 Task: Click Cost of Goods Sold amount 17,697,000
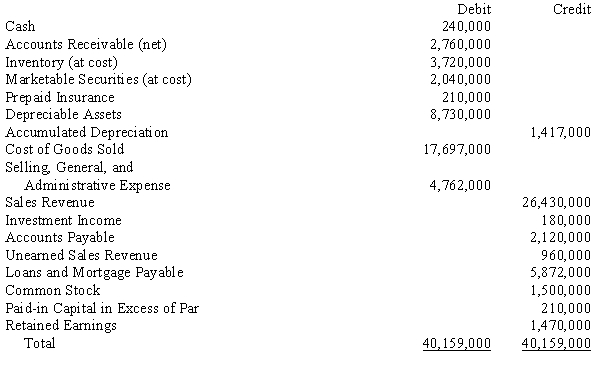pyautogui.click(x=457, y=149)
